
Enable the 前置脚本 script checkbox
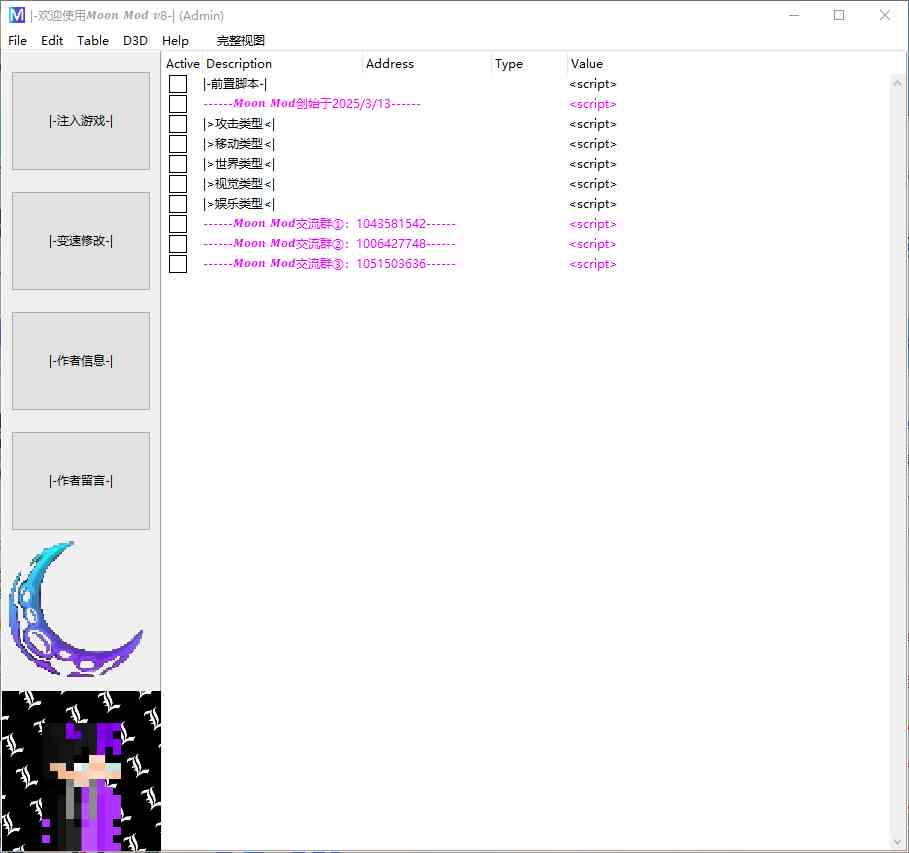coord(178,84)
